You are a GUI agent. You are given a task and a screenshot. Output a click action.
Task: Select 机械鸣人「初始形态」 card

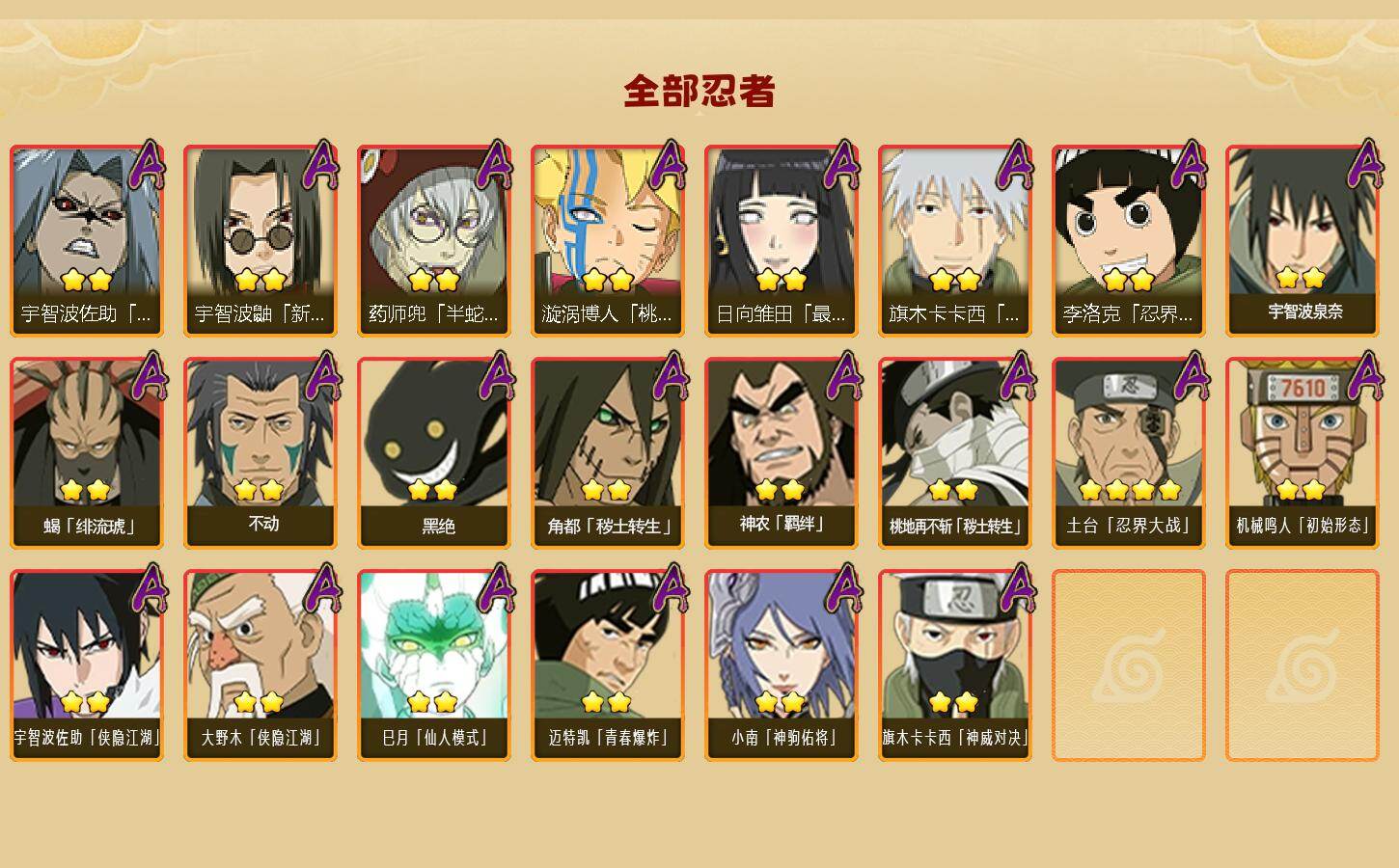tap(1302, 452)
